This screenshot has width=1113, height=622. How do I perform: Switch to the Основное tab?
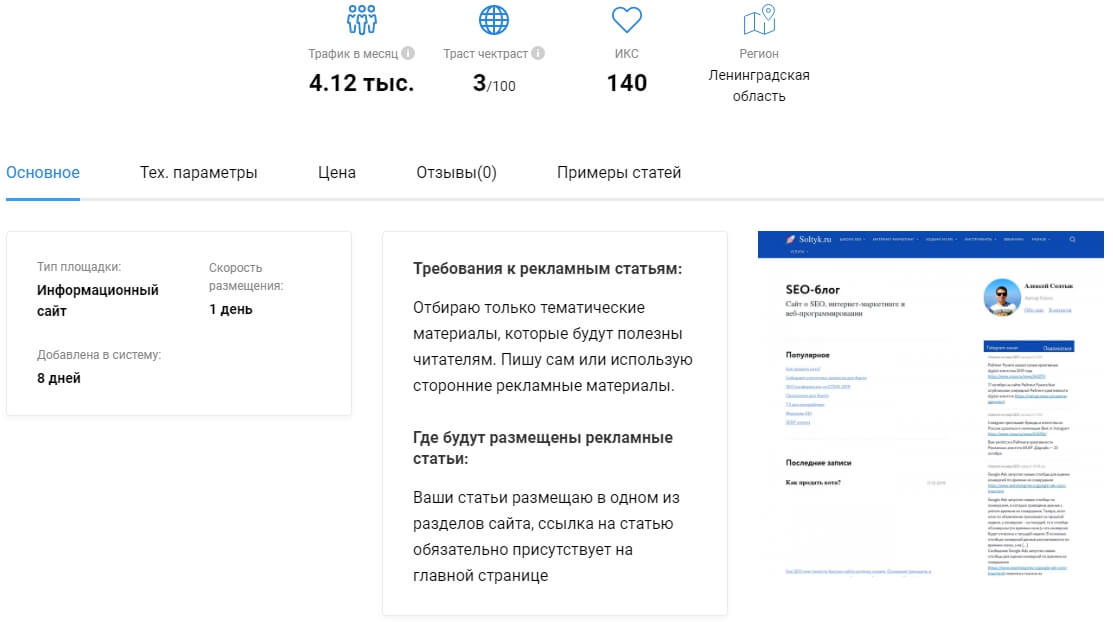43,173
